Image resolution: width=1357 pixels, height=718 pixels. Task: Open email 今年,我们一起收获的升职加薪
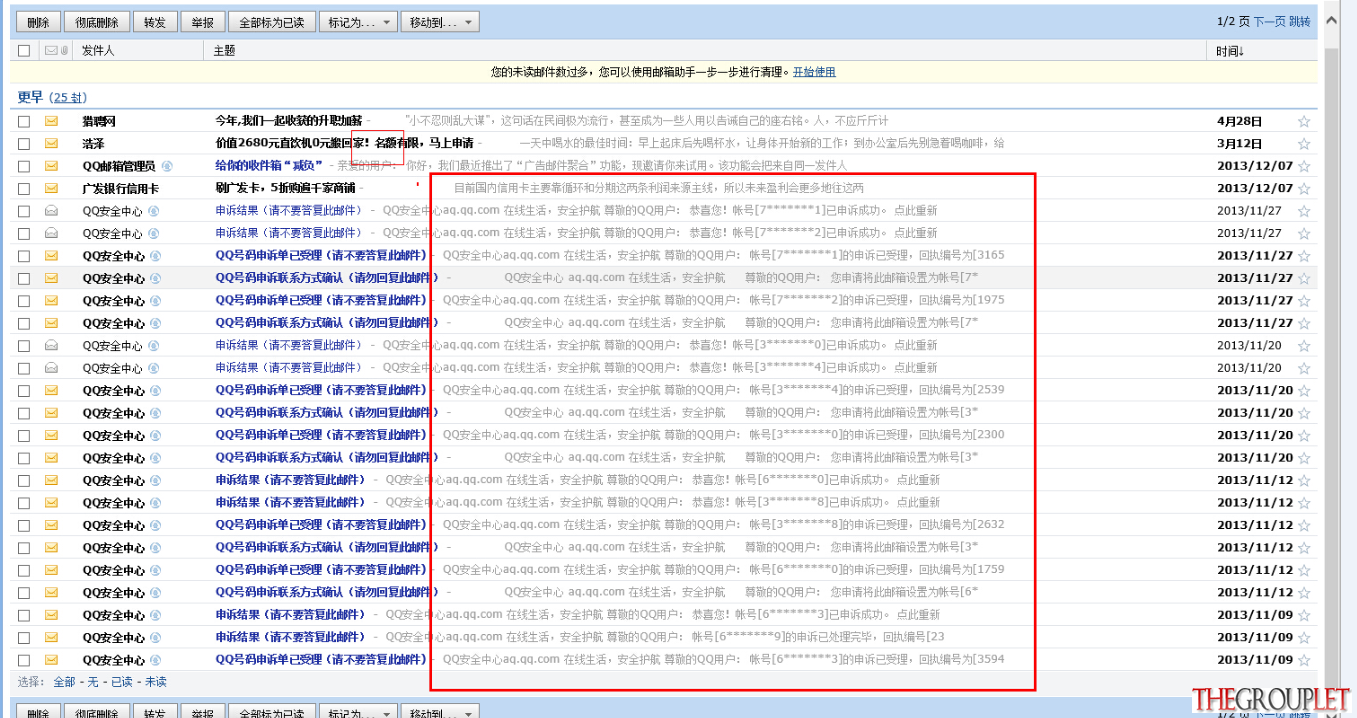pos(289,121)
